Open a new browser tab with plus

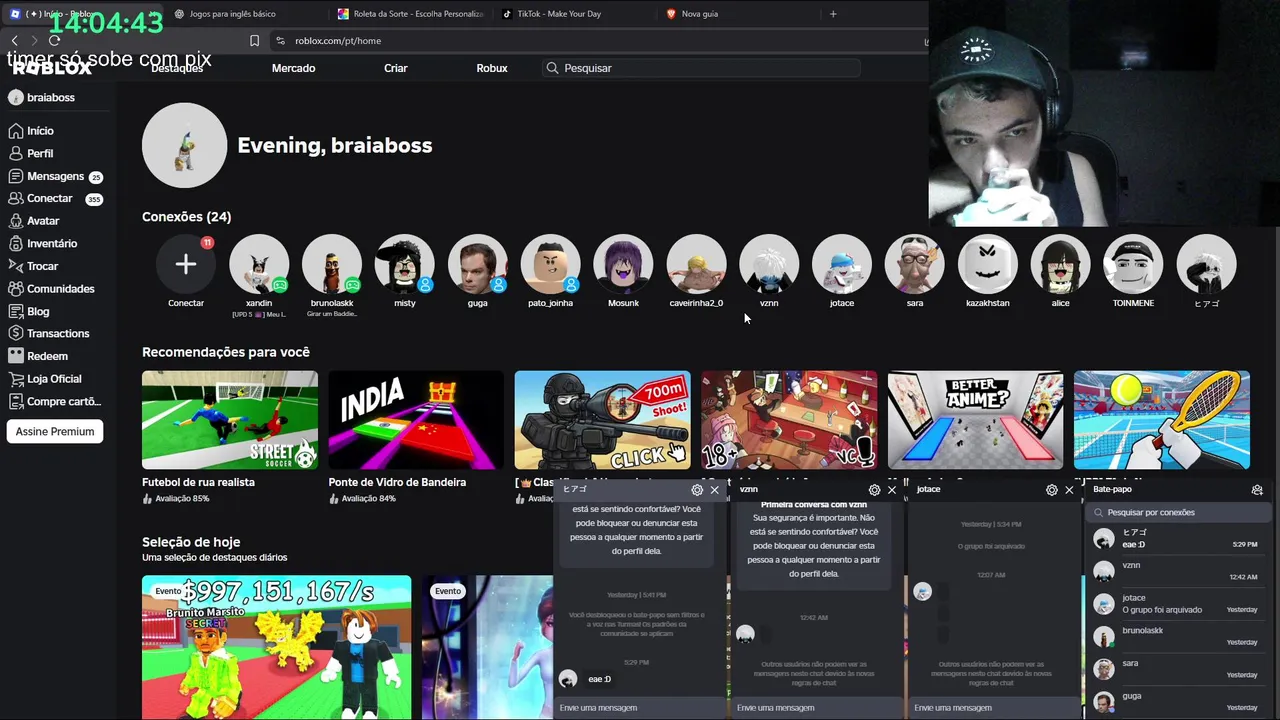pyautogui.click(x=833, y=14)
